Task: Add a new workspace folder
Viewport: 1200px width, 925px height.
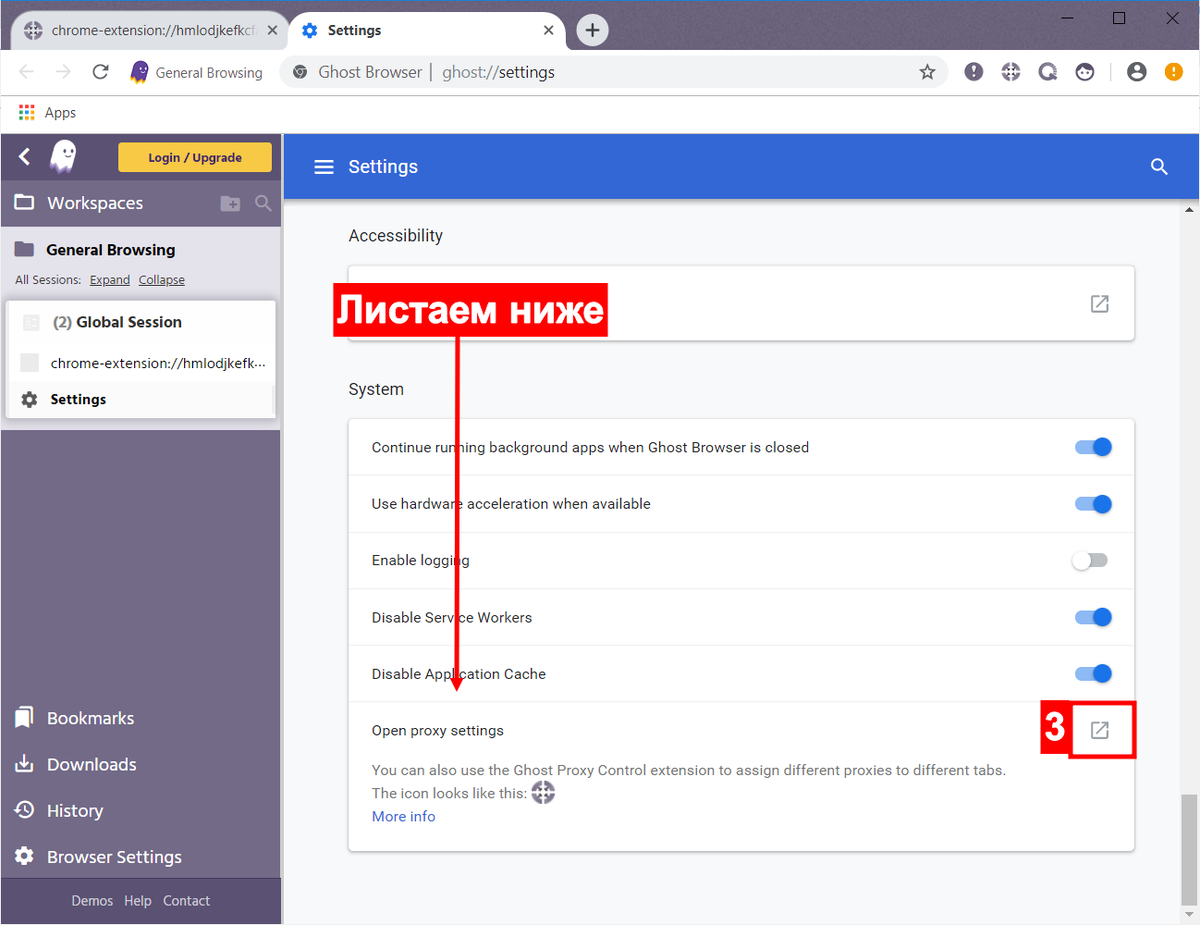Action: (x=230, y=203)
